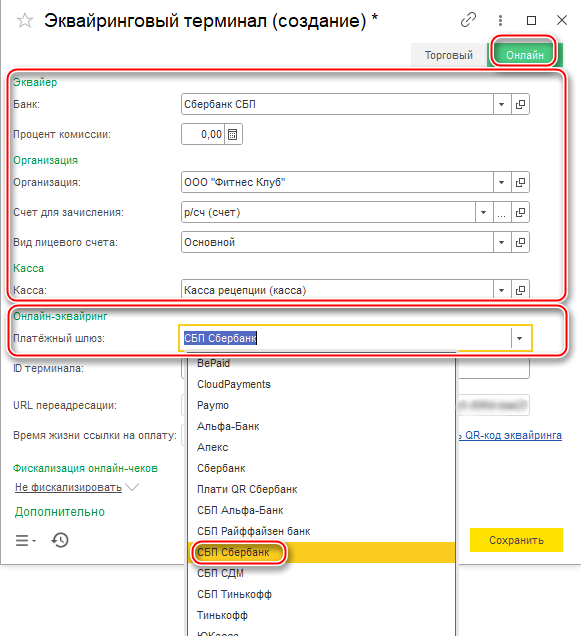Viewport: 581px width, 636px height.
Task: Select highlighted СБП Сбербанк list option
Action: [322, 552]
